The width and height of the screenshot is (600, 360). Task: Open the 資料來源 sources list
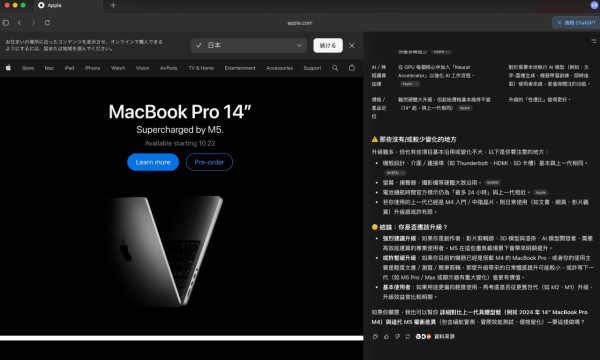(435, 336)
